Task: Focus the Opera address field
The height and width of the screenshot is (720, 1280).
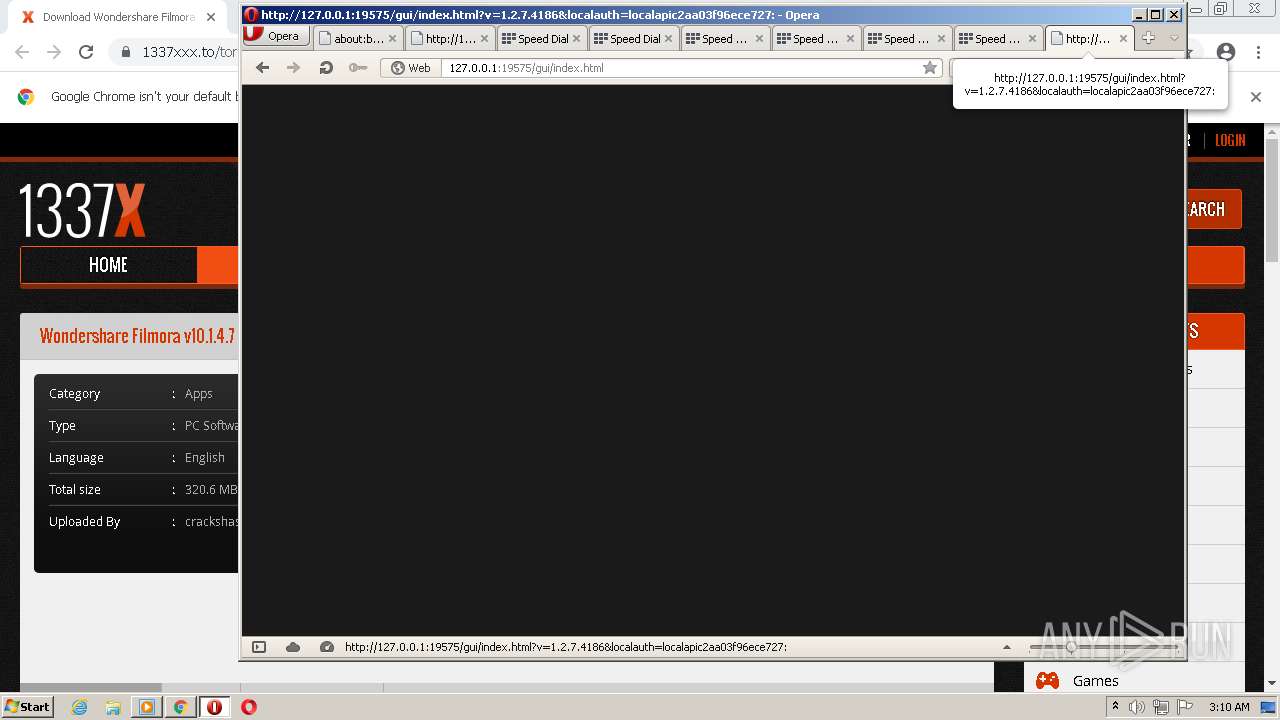Action: [x=680, y=68]
